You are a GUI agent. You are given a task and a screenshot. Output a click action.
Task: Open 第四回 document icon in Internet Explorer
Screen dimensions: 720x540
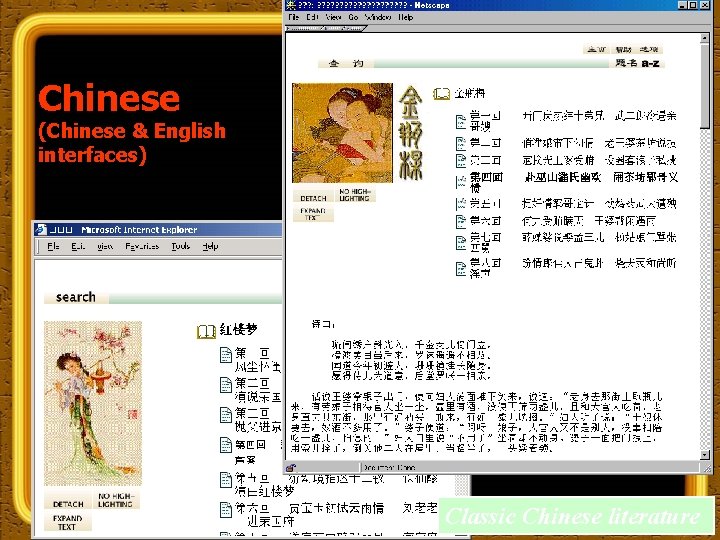click(226, 445)
